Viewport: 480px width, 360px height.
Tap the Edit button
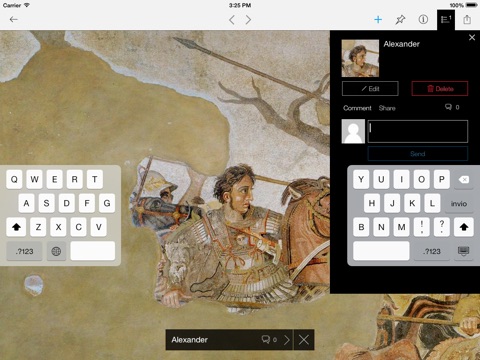(x=370, y=89)
